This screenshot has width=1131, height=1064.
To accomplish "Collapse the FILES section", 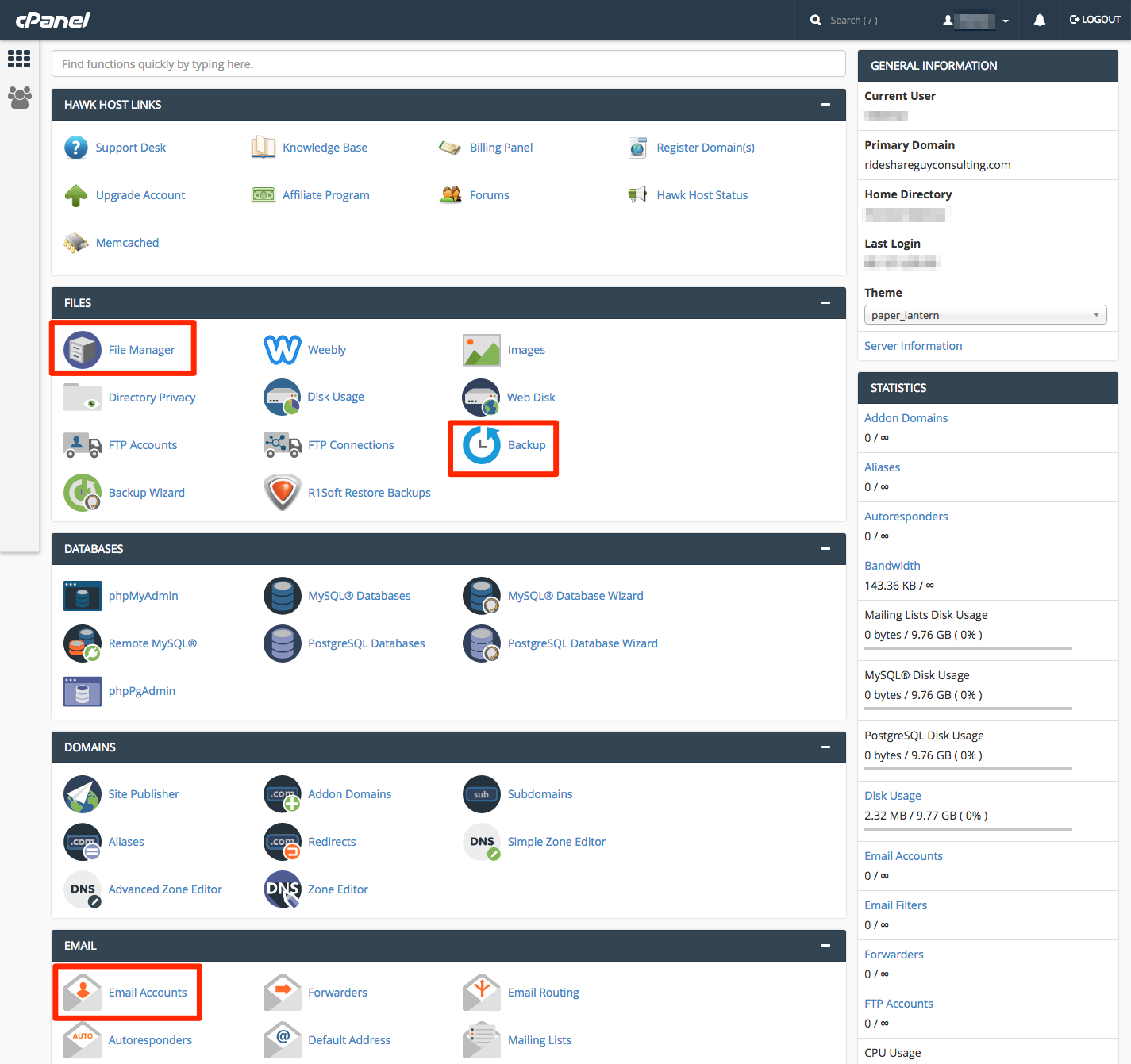I will pos(824,302).
